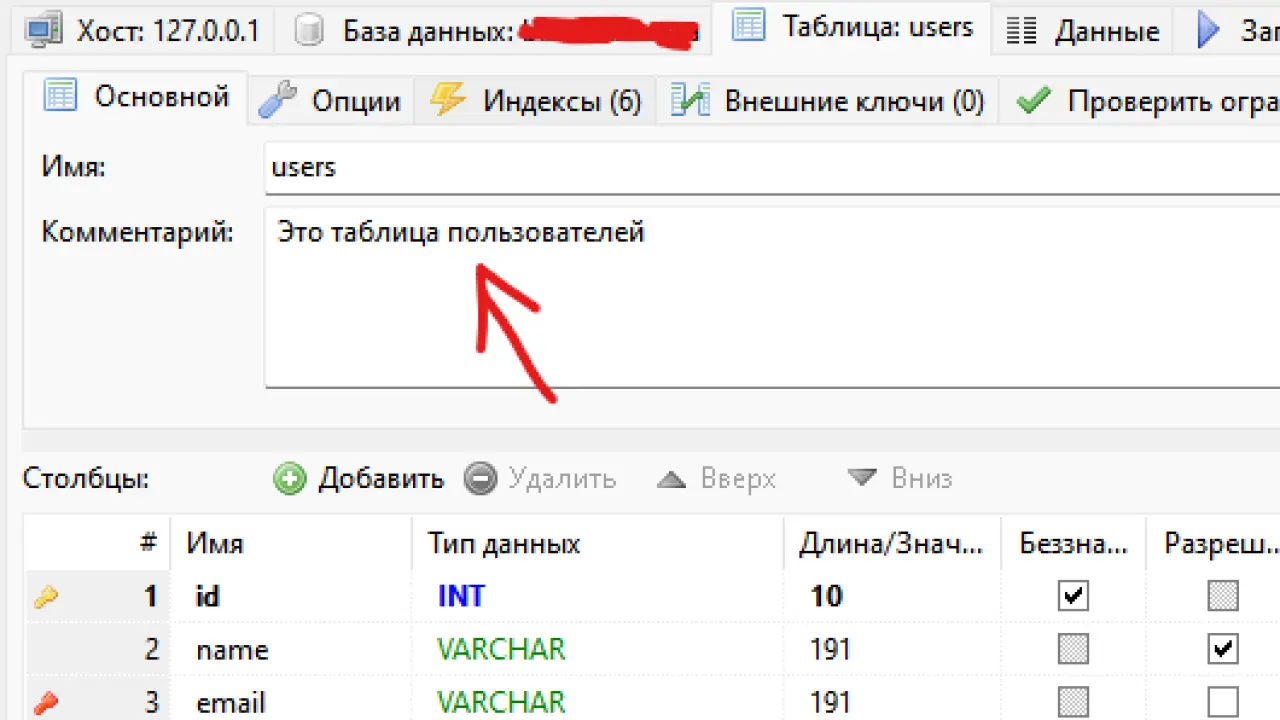Add a new column with the Добавить button
The height and width of the screenshot is (720, 1280).
pyautogui.click(x=360, y=479)
